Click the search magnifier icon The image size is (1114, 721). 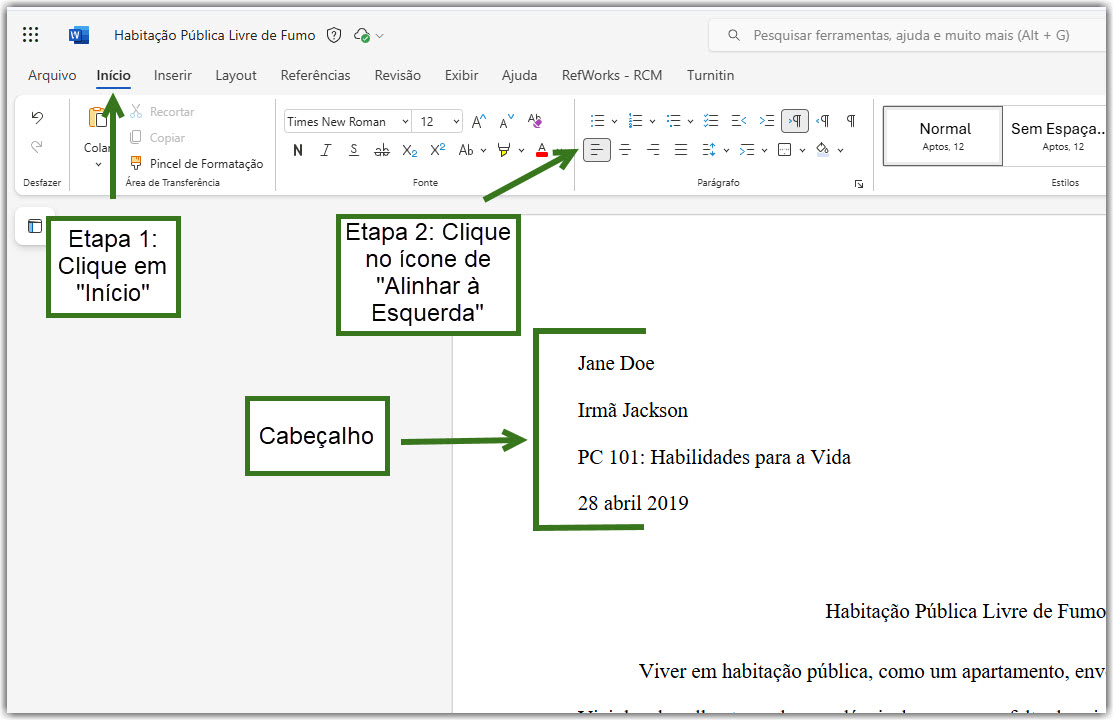(734, 35)
